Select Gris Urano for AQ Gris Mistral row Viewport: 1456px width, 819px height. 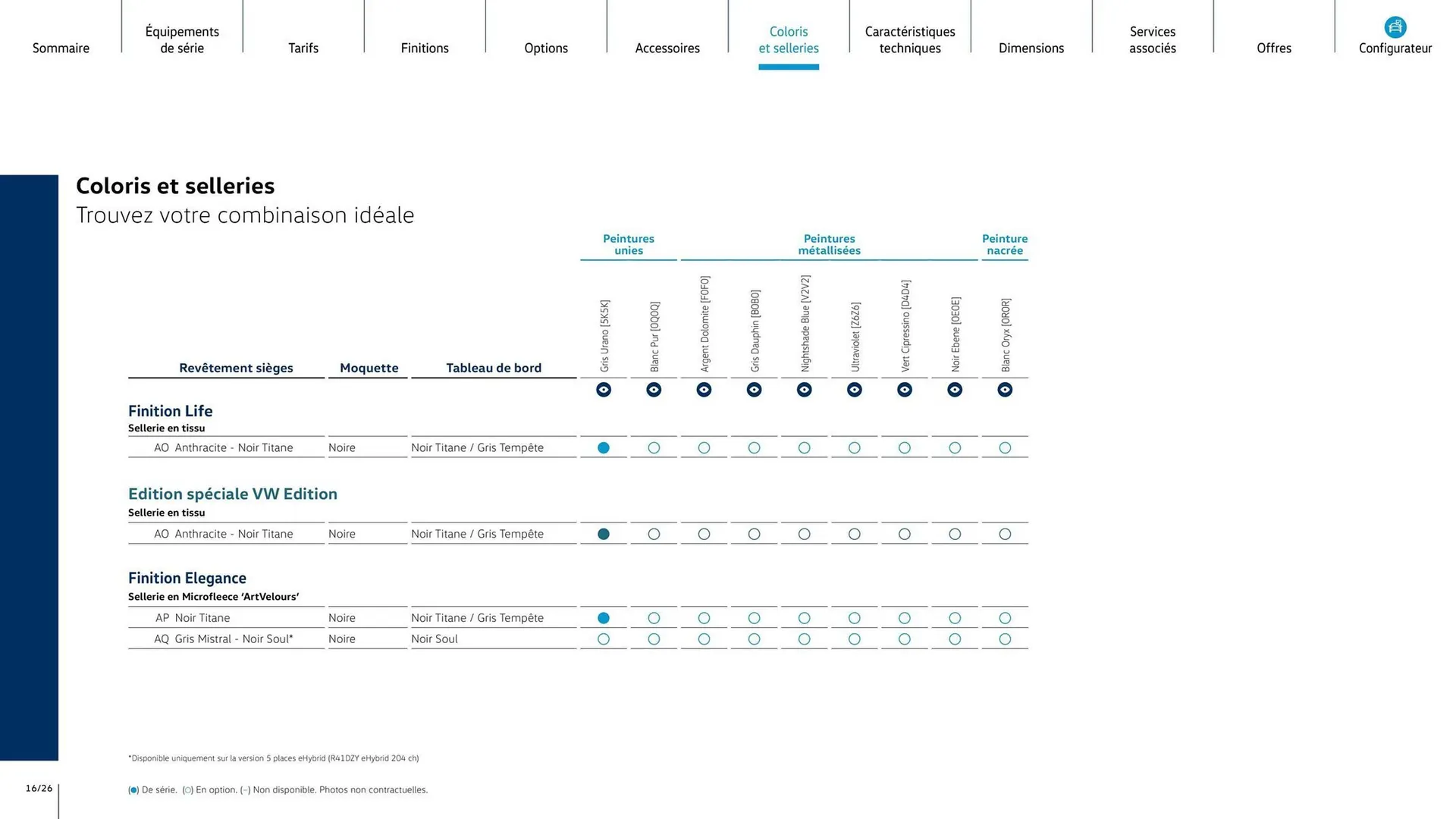click(x=604, y=639)
